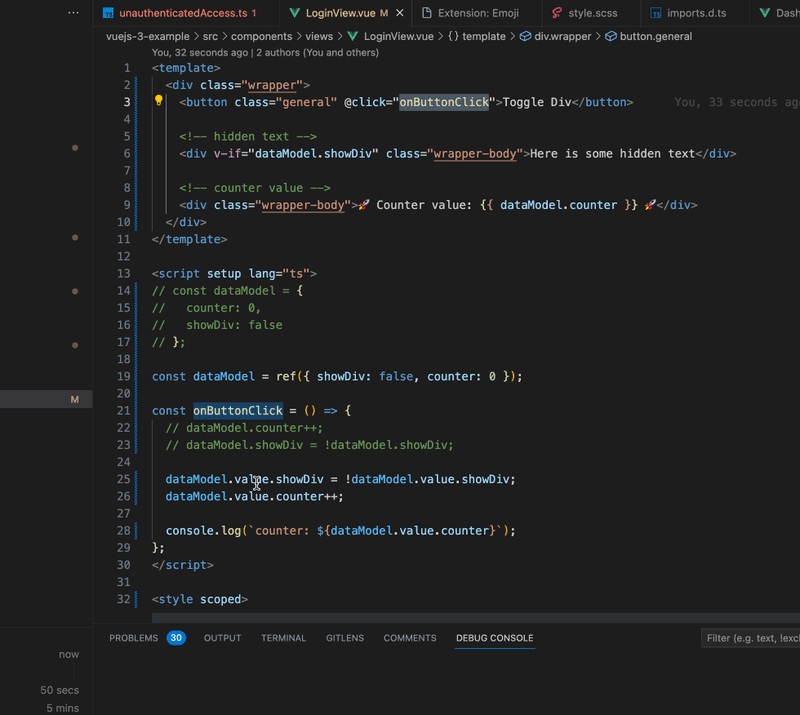Click the Vue icon on the LoginView.vue tab
The width and height of the screenshot is (800, 715).
pyautogui.click(x=294, y=13)
